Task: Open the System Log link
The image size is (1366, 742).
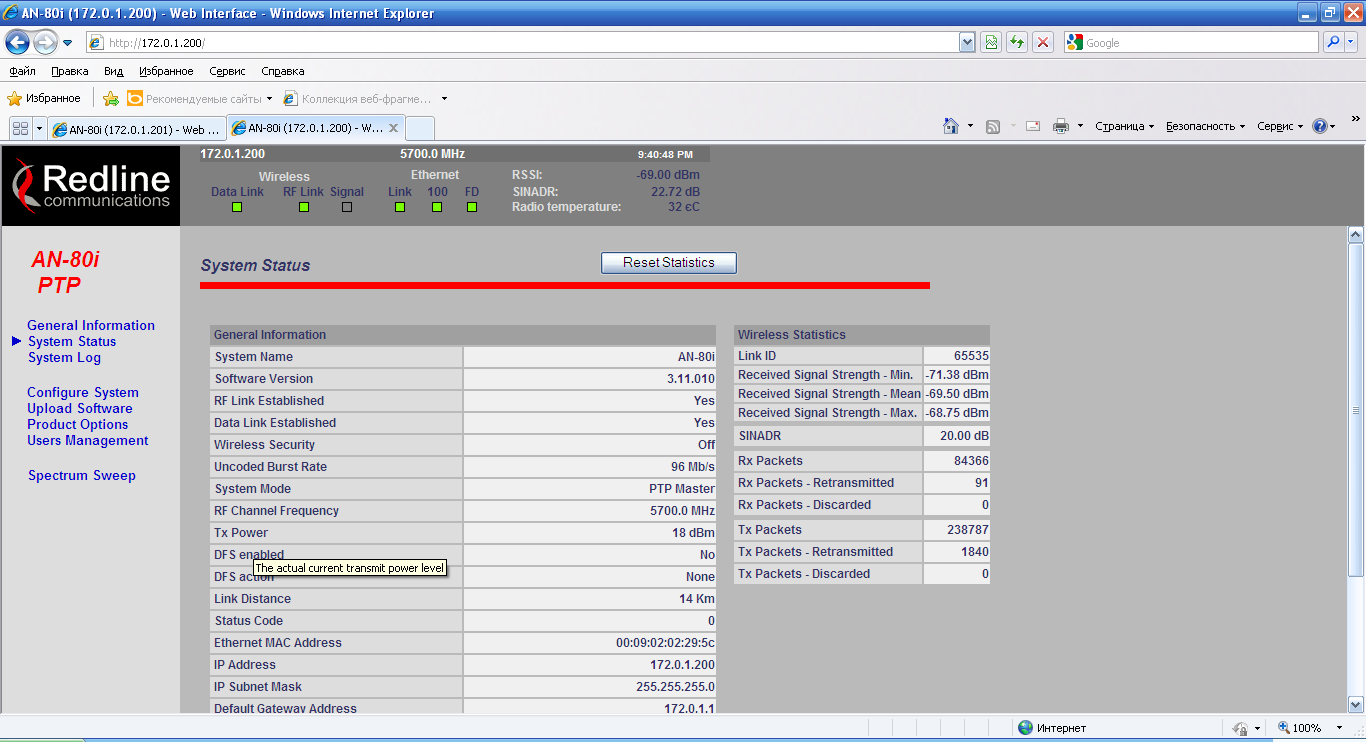Action: 64,357
